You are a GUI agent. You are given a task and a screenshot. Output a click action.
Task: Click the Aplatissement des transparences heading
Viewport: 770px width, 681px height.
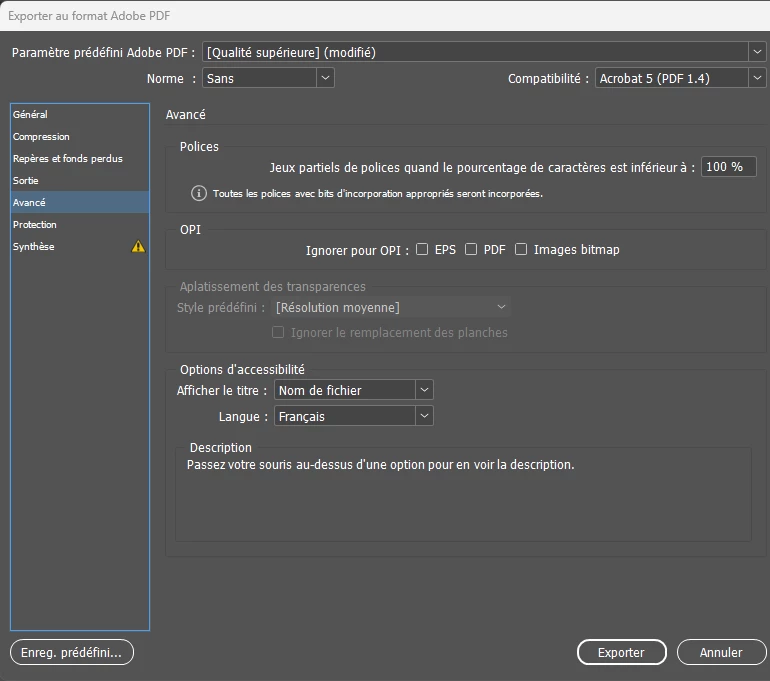(273, 286)
